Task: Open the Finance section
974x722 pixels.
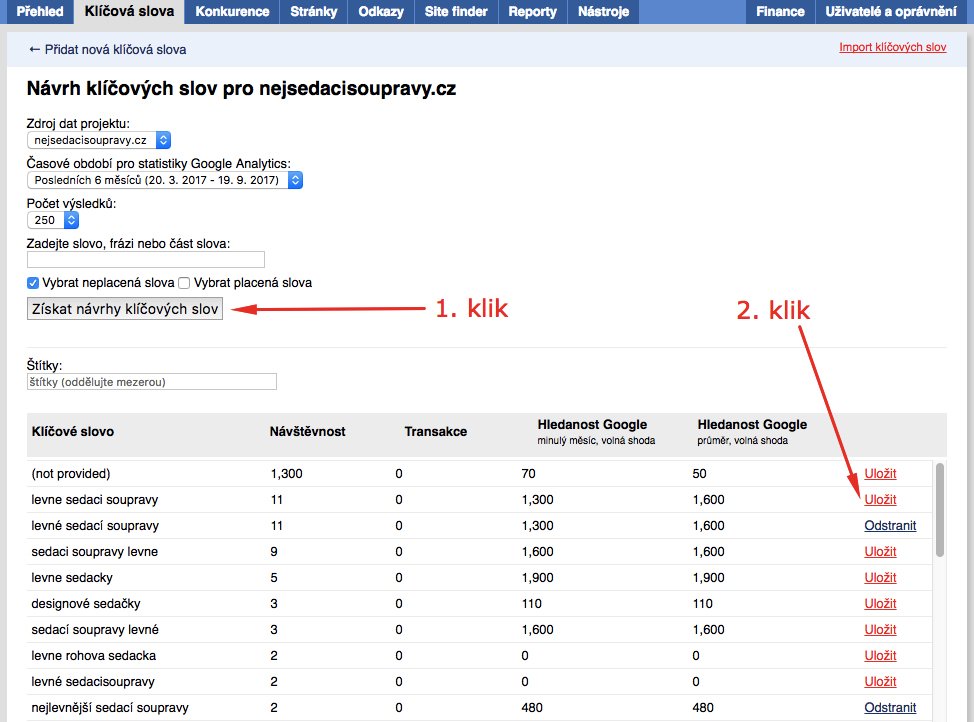Action: coord(779,12)
